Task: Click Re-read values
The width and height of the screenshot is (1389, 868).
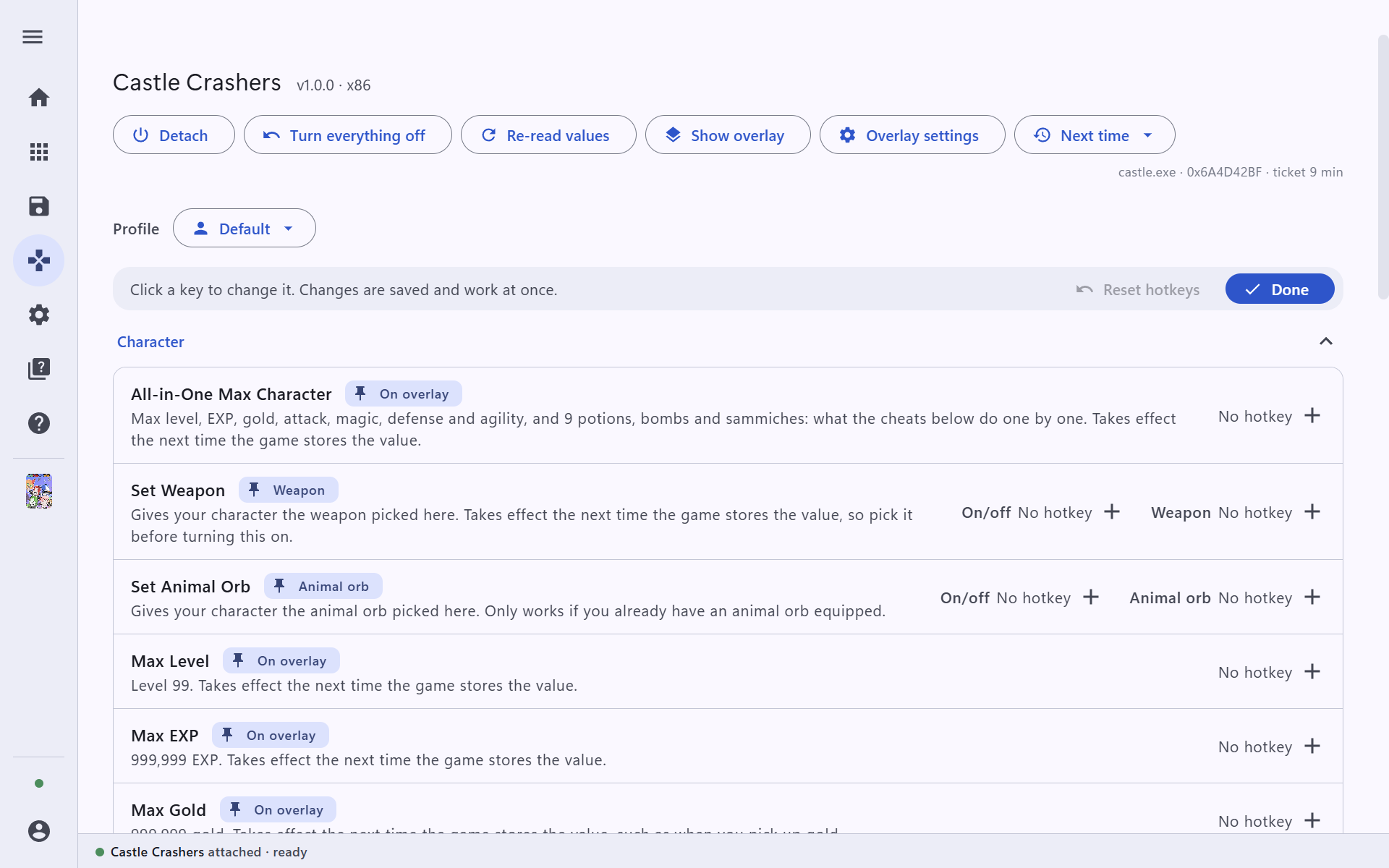Action: (548, 135)
